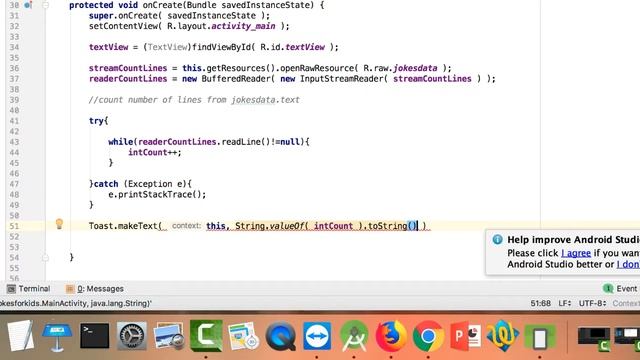Image resolution: width=640 pixels, height=360 pixels.
Task: Click the cursor position 51:68 indicator
Action: [540, 303]
